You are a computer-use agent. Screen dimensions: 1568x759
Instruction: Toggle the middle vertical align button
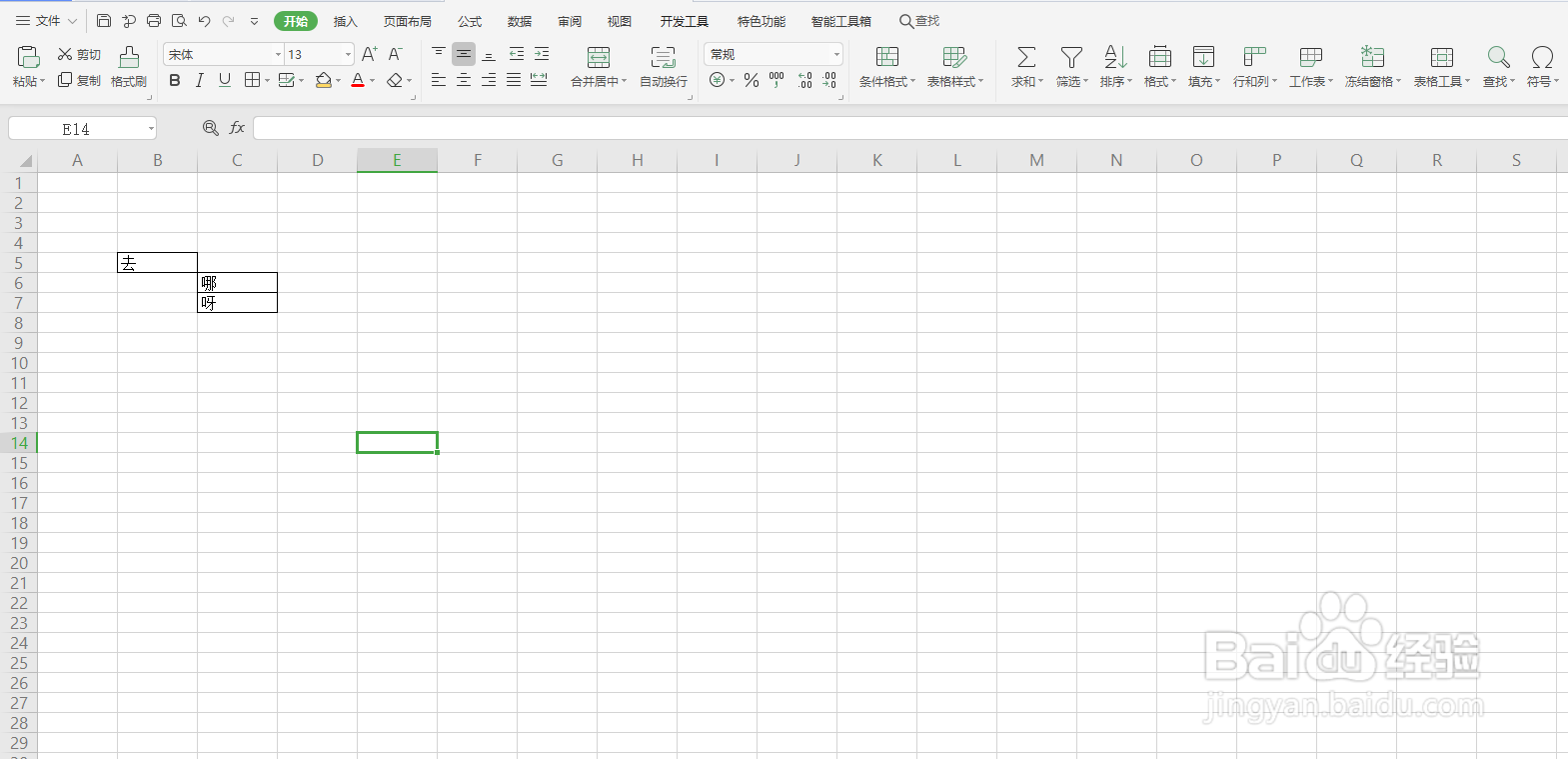(464, 54)
